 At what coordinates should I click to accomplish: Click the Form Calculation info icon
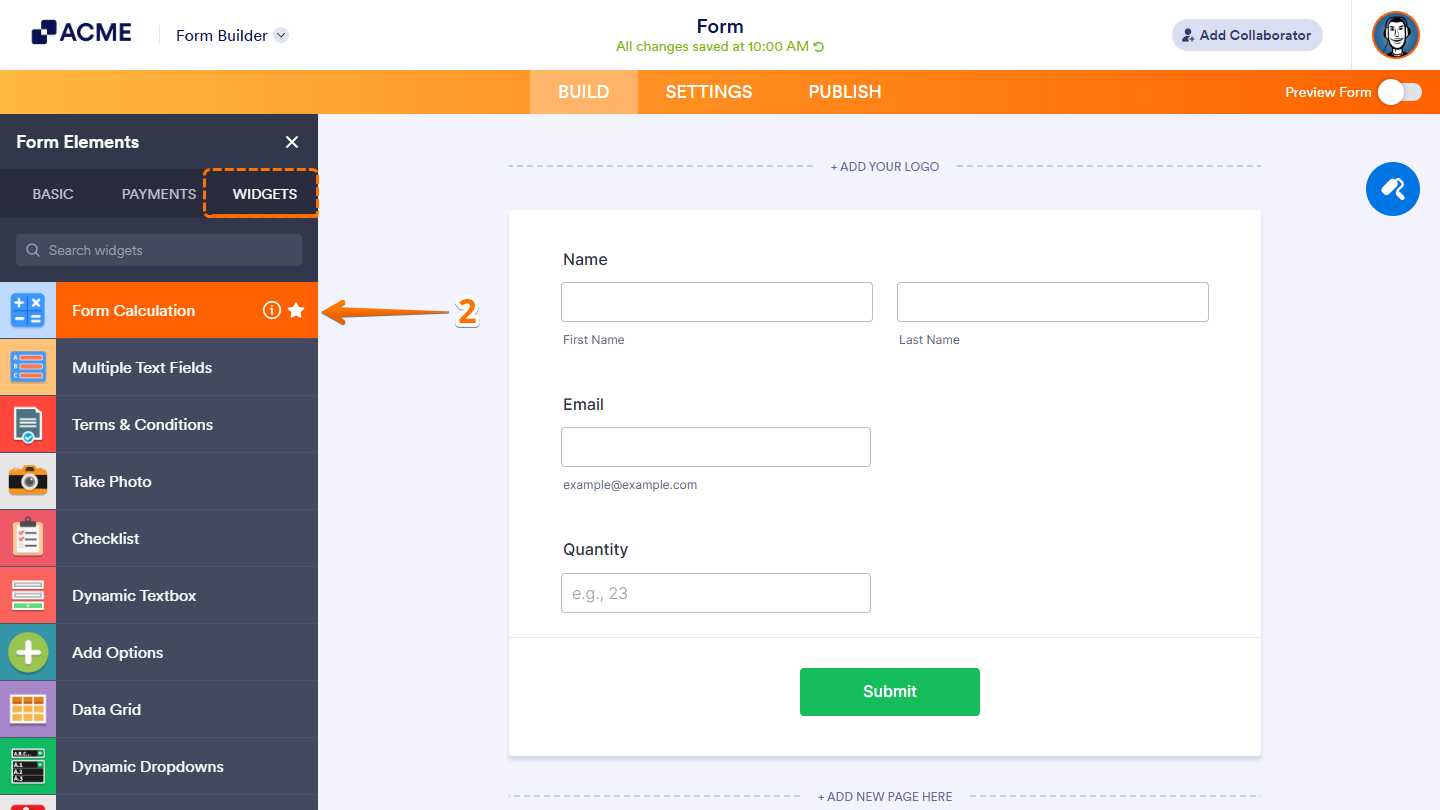pos(272,310)
